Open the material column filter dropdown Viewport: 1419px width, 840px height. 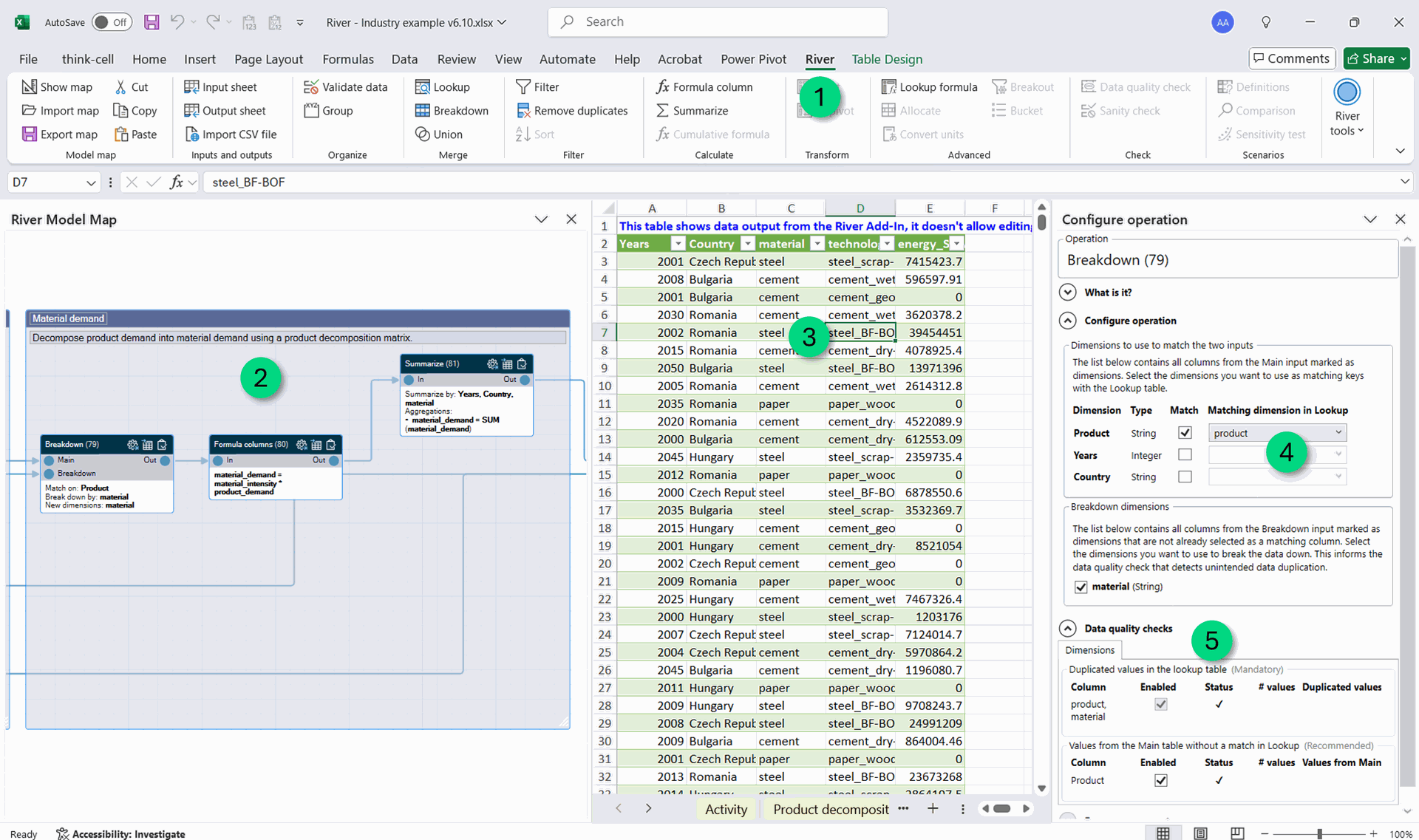(x=817, y=244)
